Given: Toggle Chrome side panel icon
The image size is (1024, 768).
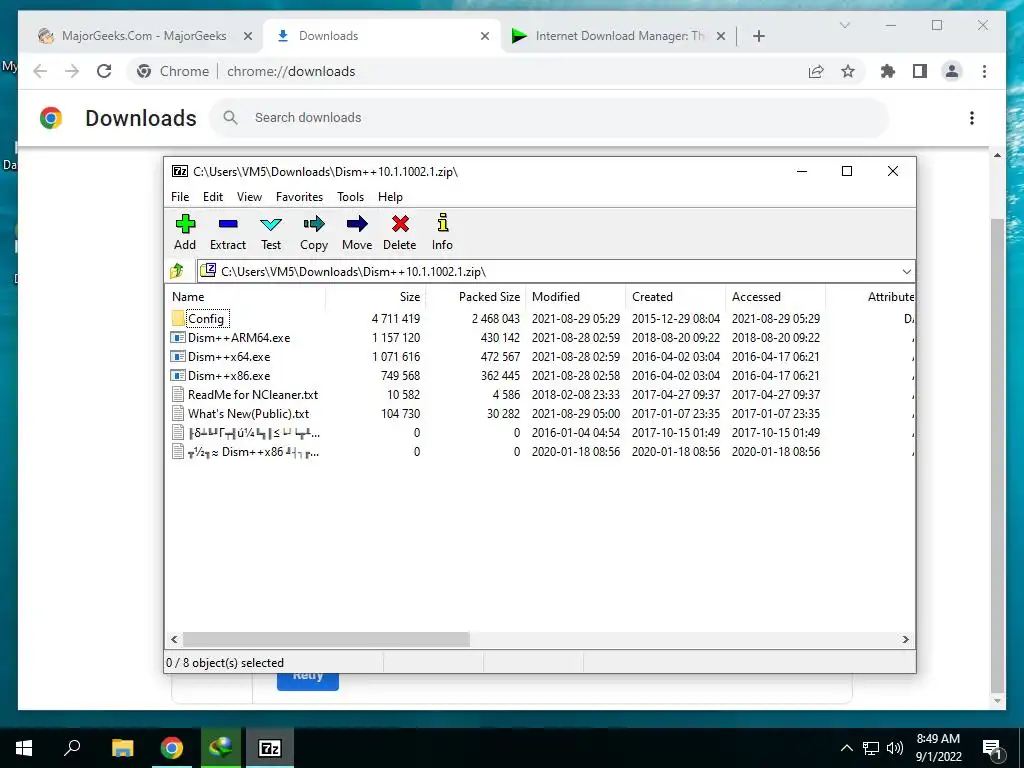Looking at the screenshot, I should 920,71.
